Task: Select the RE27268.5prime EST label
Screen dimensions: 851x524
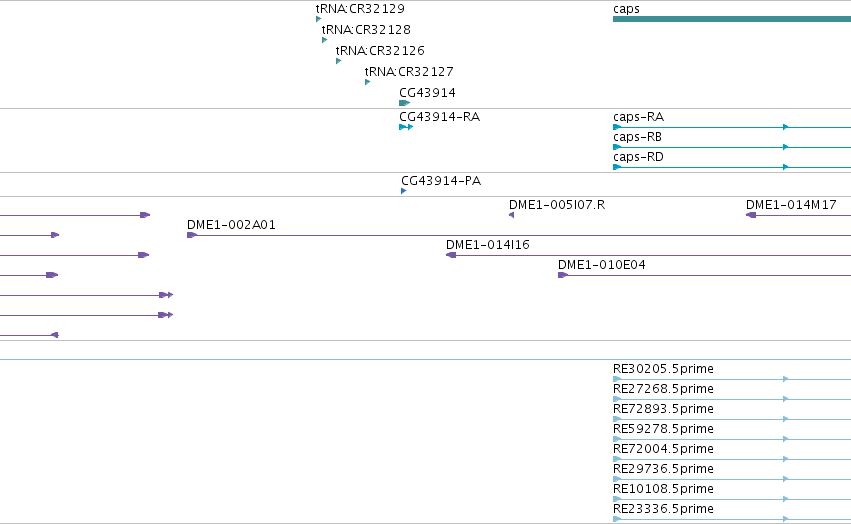Action: coord(663,389)
